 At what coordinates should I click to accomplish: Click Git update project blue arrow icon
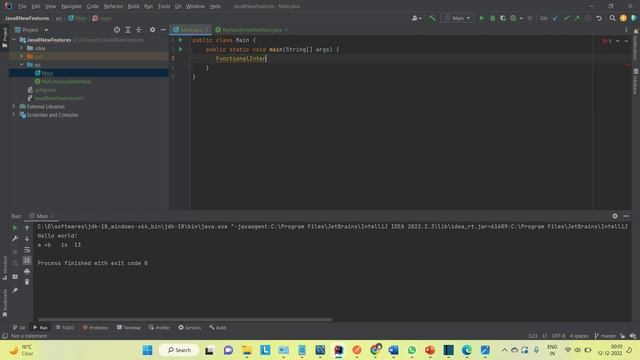click(x=555, y=18)
